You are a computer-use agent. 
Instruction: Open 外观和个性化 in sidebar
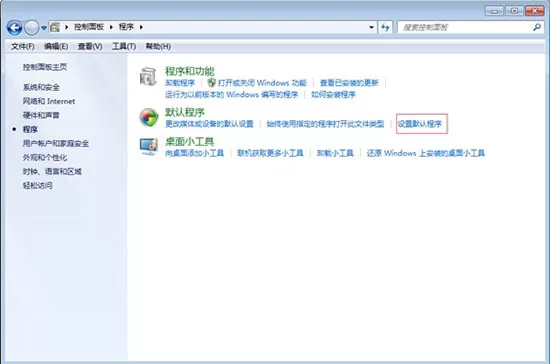[x=45, y=157]
